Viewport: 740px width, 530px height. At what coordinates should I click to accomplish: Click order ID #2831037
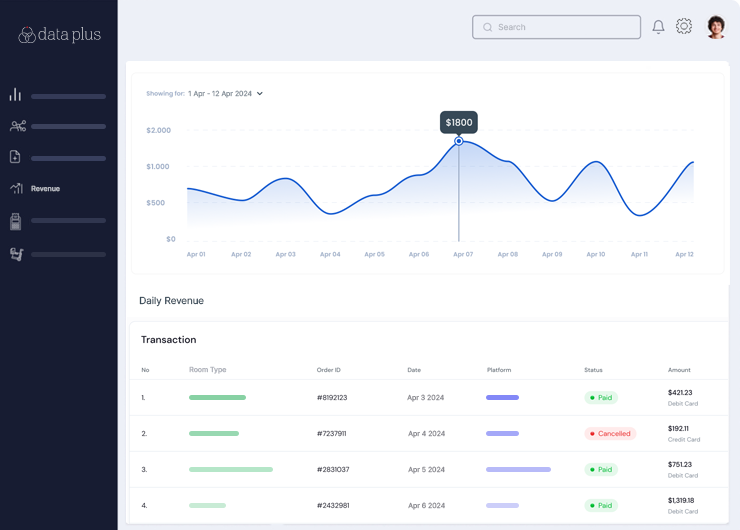(333, 470)
